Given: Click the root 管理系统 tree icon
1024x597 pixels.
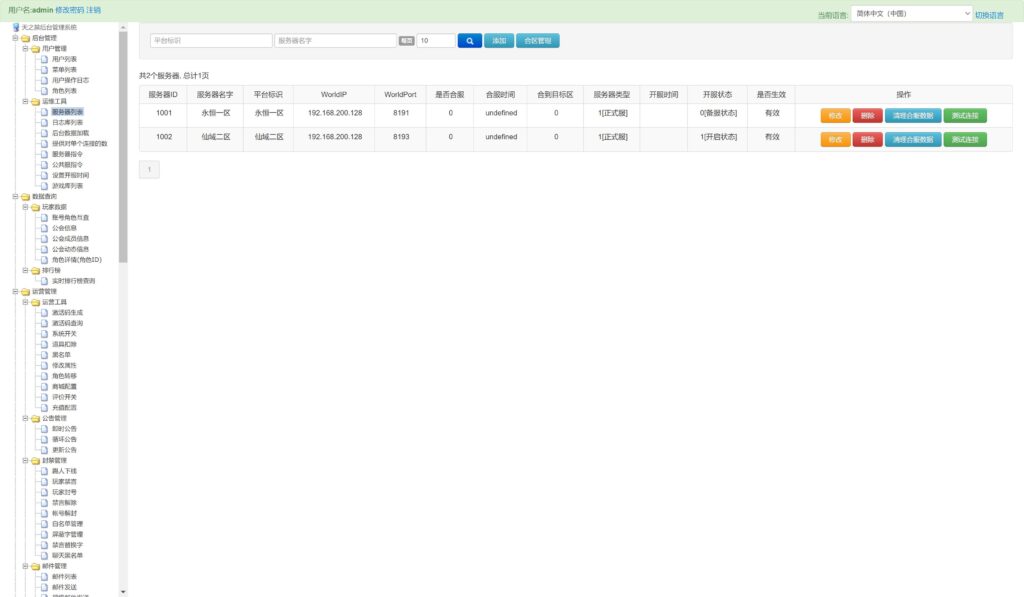Looking at the screenshot, I should coord(16,27).
